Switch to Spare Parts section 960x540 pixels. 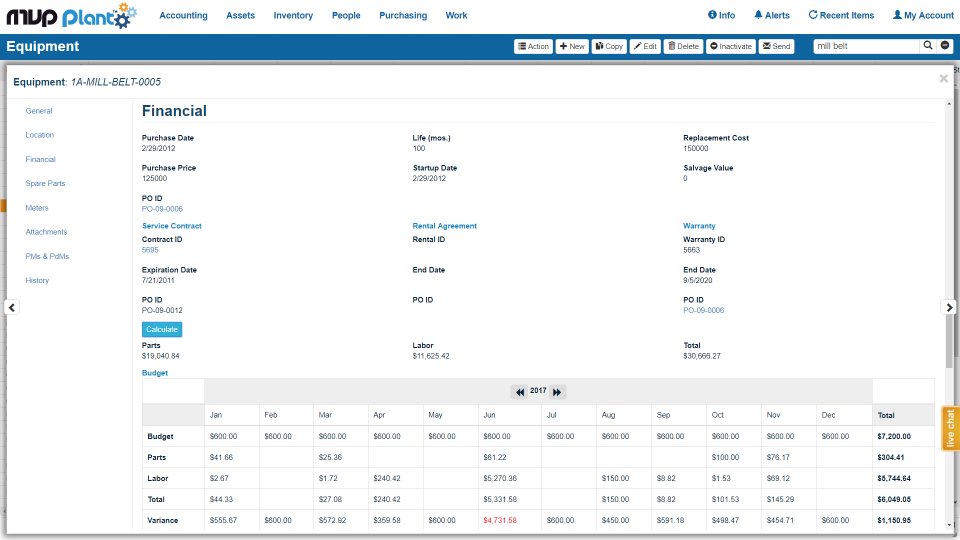[45, 184]
